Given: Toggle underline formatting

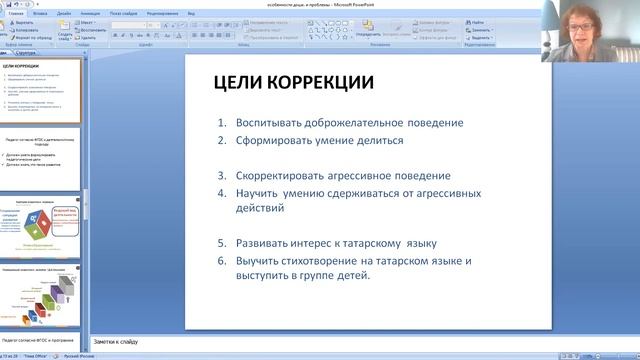Looking at the screenshot, I should click(131, 36).
